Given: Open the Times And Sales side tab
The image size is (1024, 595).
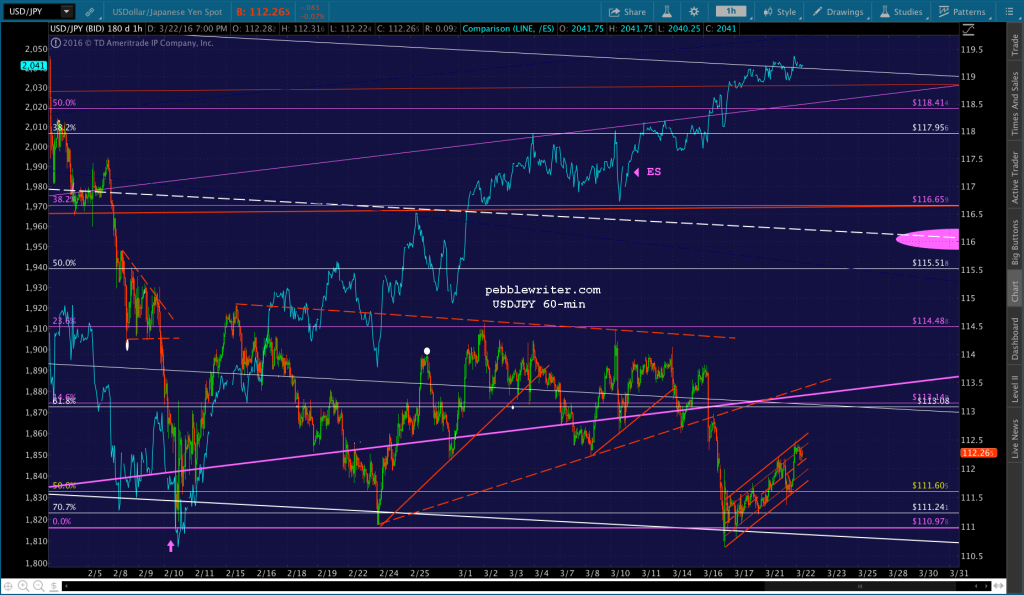Looking at the screenshot, I should 1015,103.
